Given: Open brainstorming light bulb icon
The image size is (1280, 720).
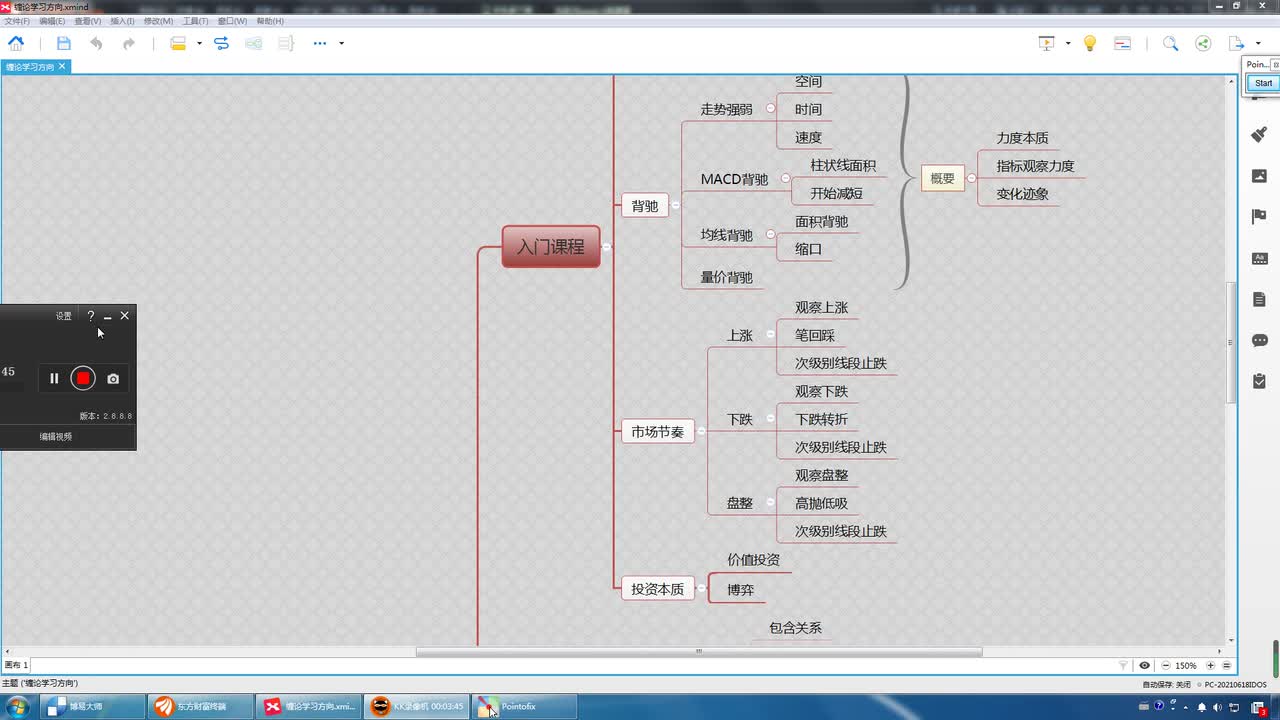Looking at the screenshot, I should point(1090,43).
